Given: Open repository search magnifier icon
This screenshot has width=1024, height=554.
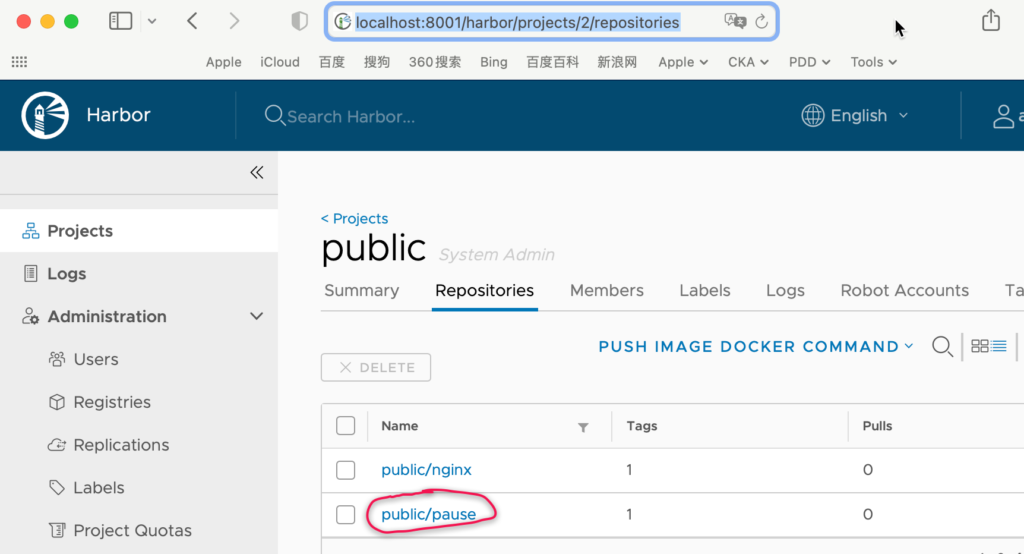Looking at the screenshot, I should [942, 346].
